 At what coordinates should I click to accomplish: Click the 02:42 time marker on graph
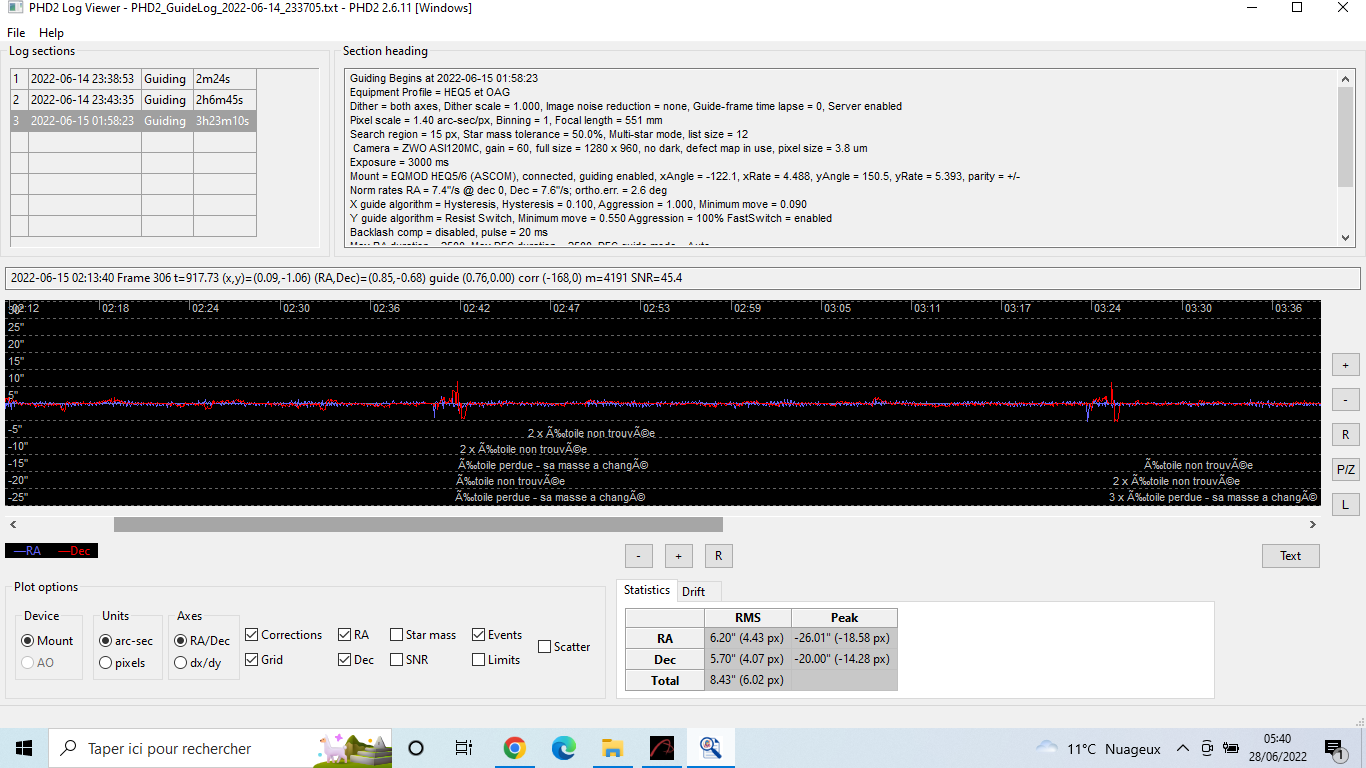coord(476,308)
